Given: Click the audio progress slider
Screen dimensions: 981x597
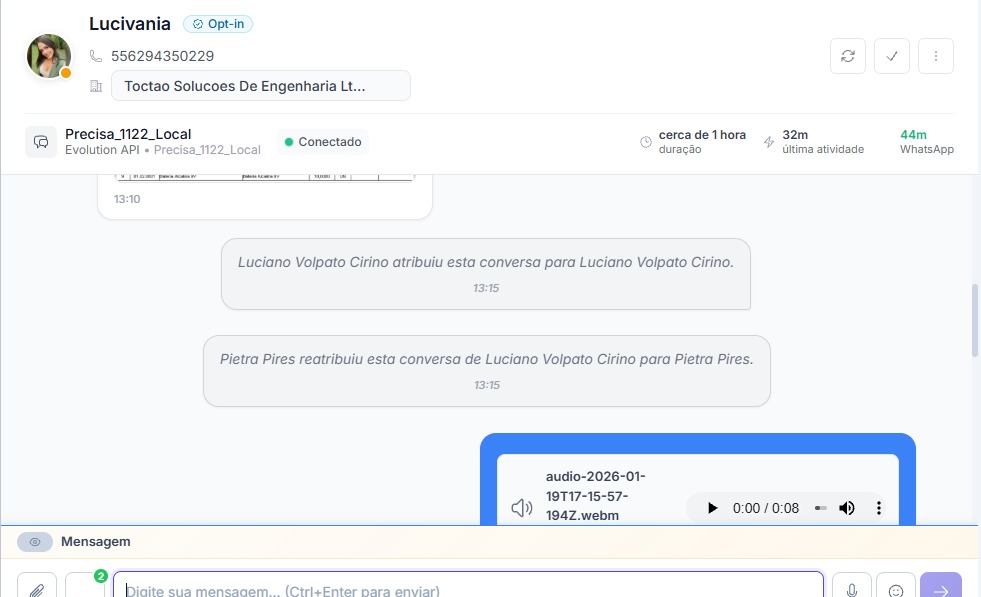Looking at the screenshot, I should click(x=821, y=508).
